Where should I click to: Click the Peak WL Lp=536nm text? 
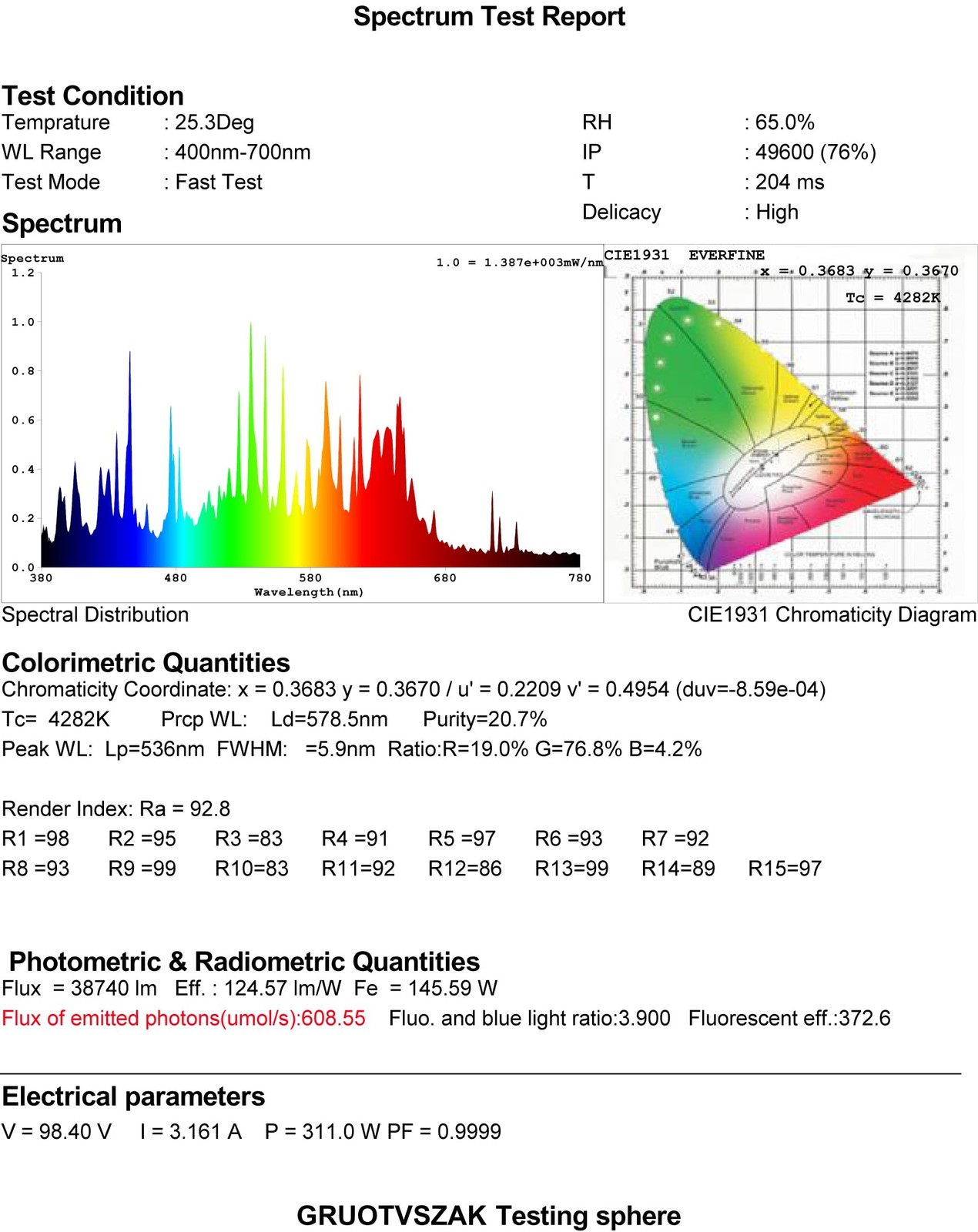tap(103, 749)
